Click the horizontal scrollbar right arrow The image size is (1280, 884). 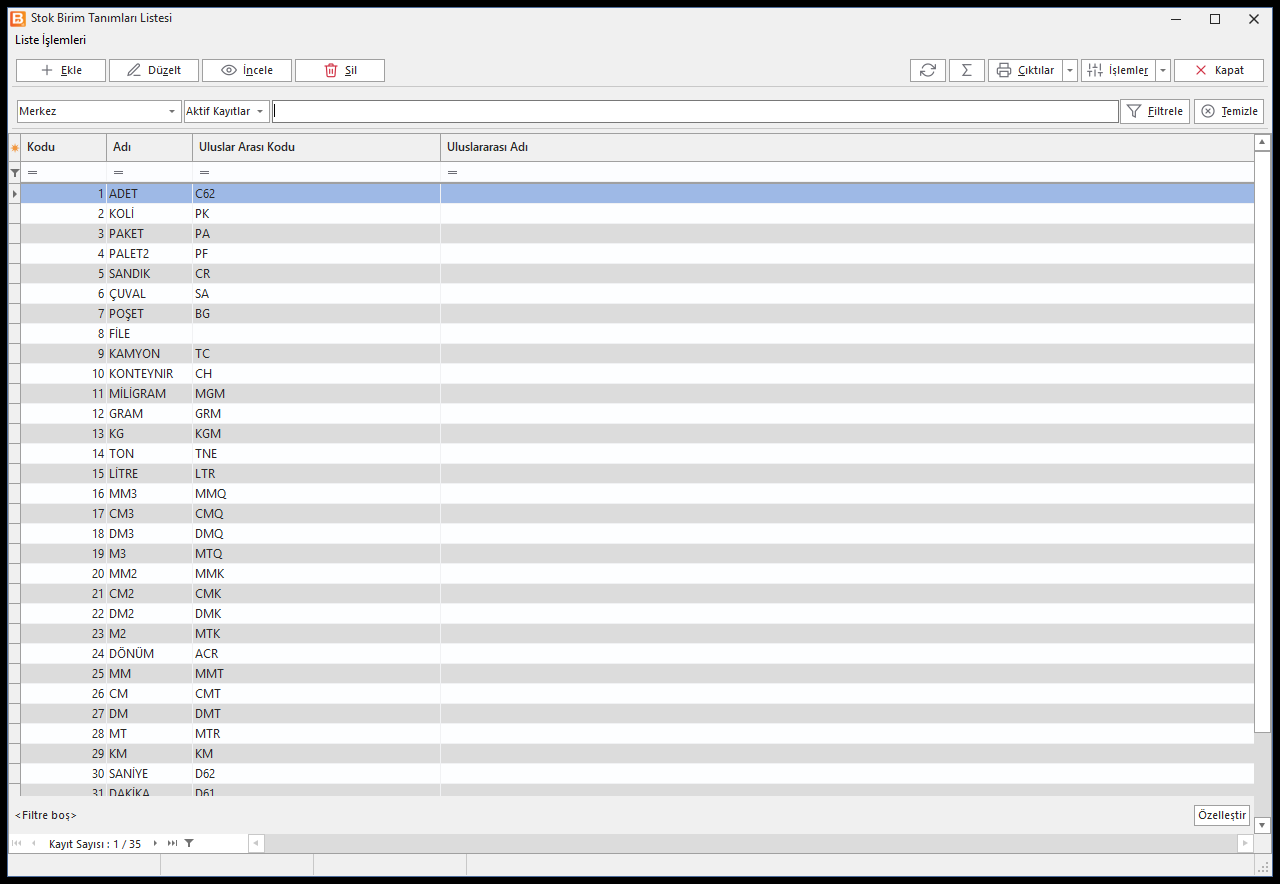click(1245, 843)
